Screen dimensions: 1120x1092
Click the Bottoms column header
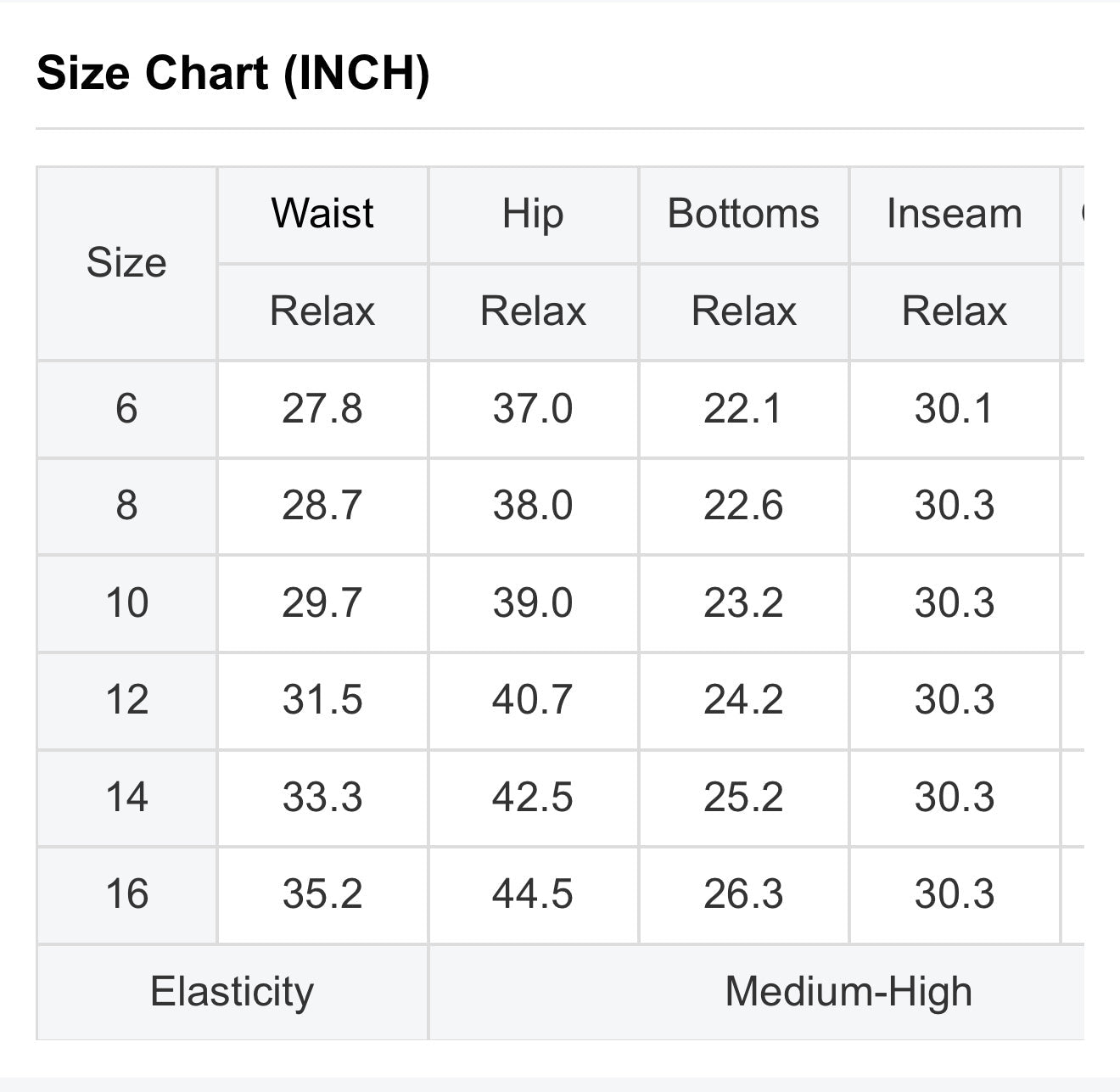[743, 213]
